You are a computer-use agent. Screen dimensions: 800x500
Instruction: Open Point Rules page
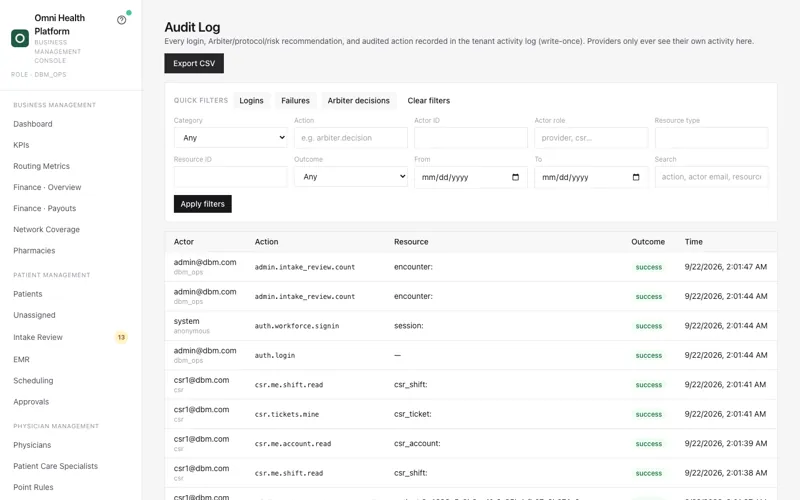pos(33,487)
